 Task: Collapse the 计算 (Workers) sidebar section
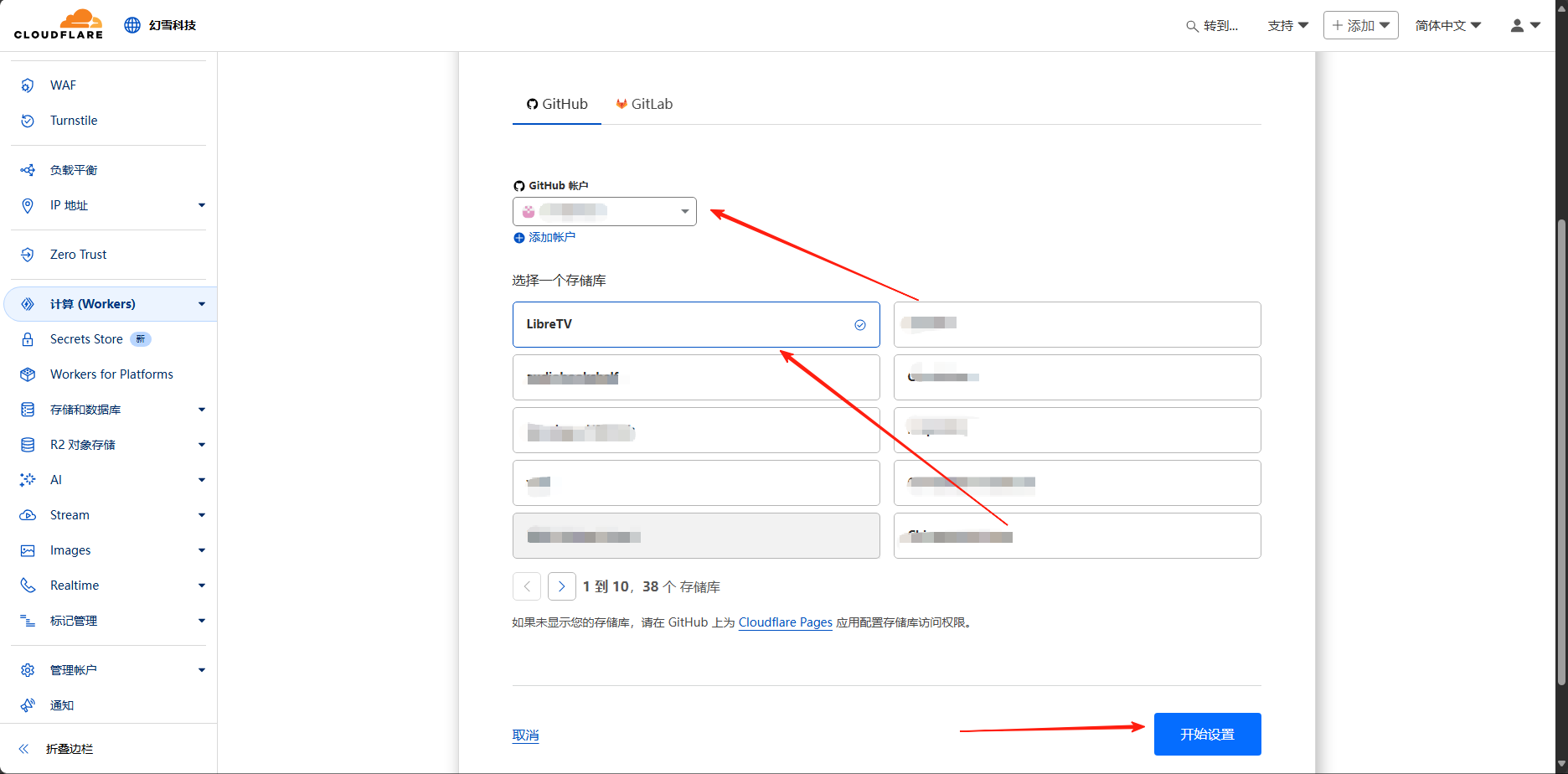202,304
